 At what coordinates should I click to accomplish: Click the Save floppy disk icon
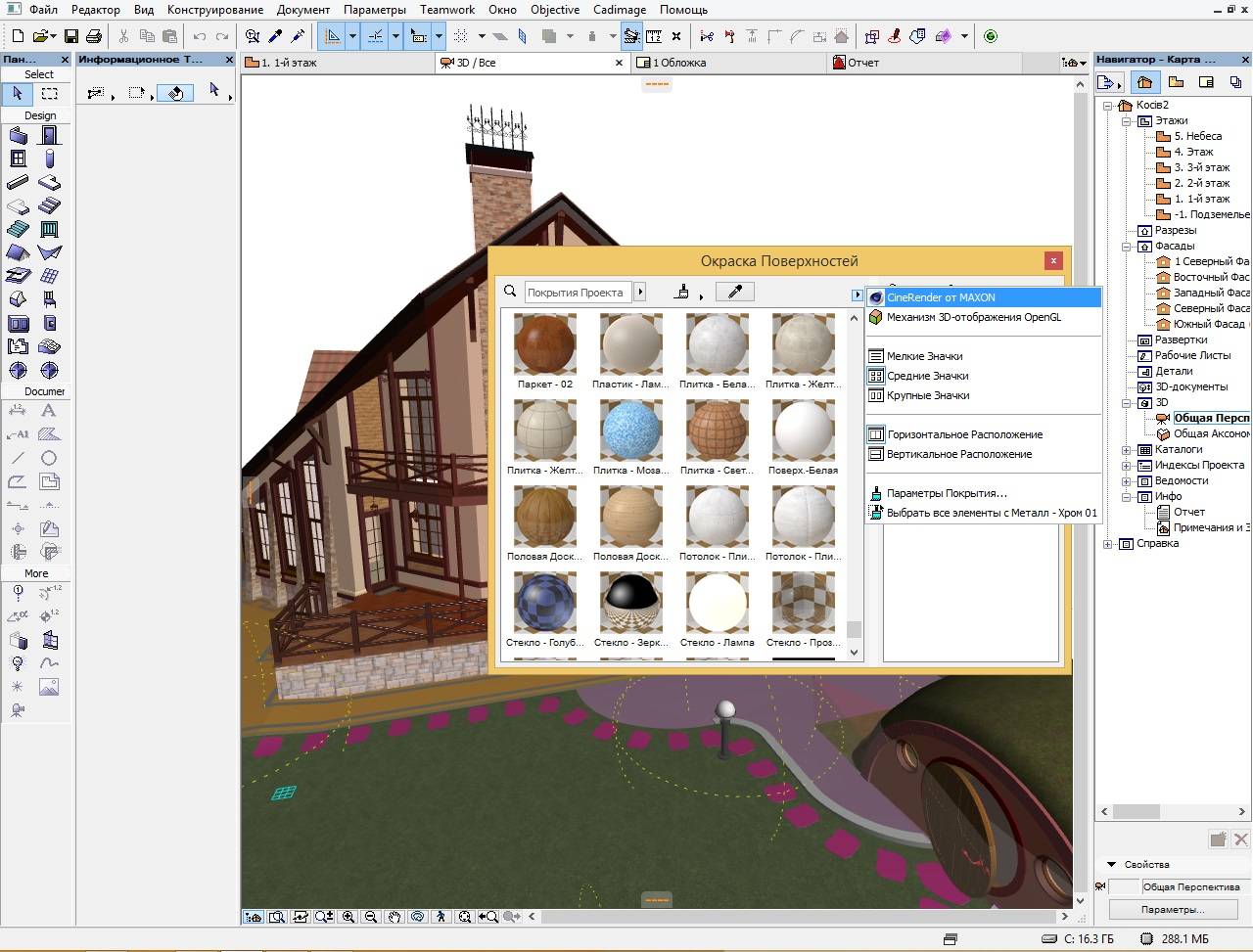(70, 36)
